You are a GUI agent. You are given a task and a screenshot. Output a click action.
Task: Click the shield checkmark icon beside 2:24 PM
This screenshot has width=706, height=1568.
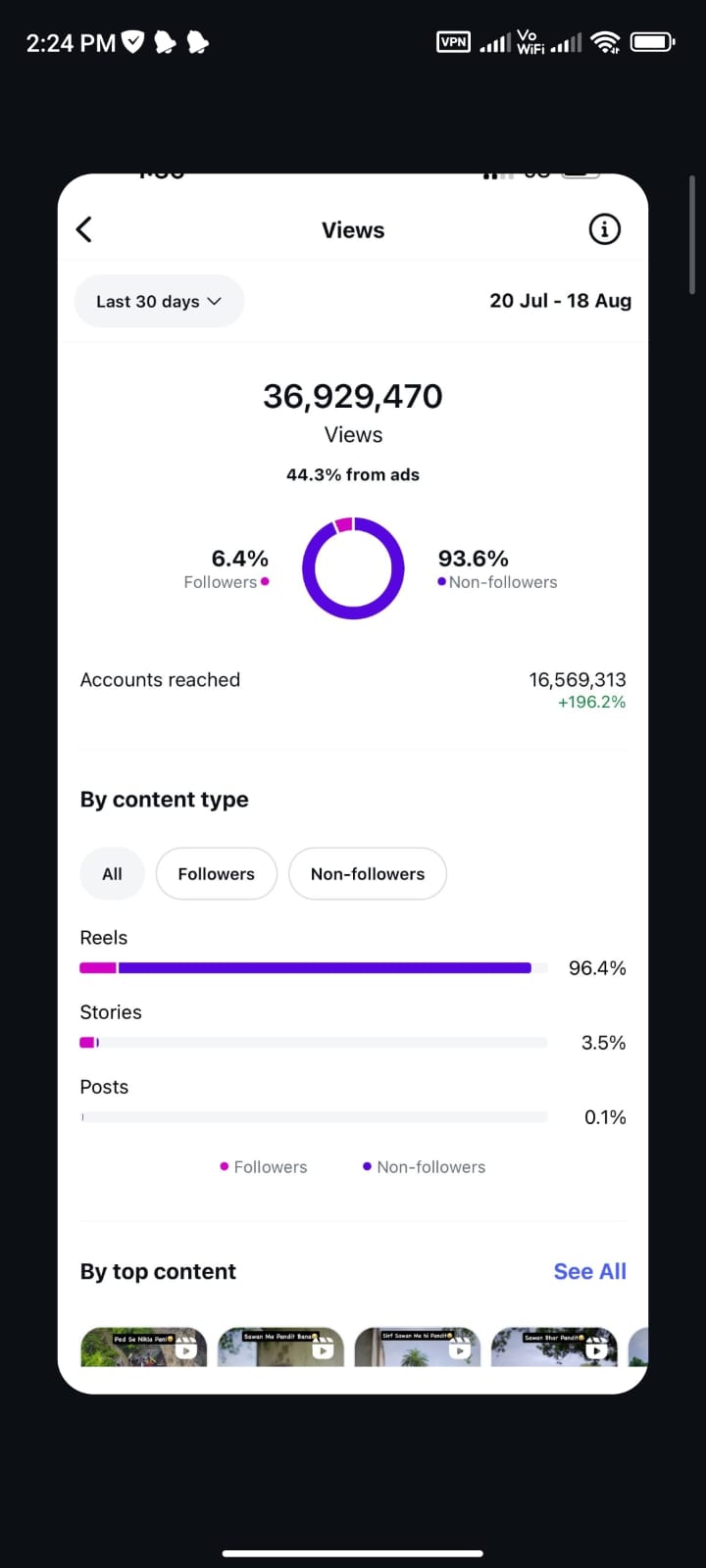(134, 41)
